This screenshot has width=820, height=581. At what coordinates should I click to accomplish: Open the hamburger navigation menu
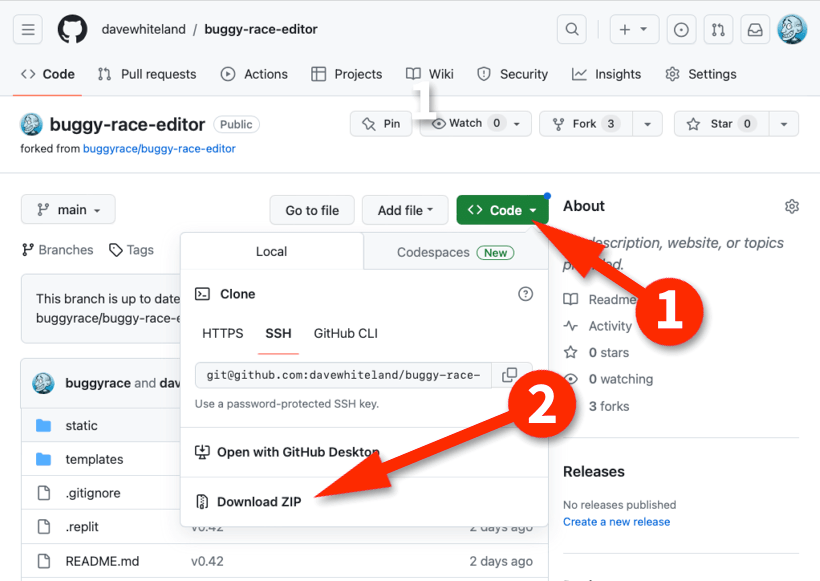[28, 29]
